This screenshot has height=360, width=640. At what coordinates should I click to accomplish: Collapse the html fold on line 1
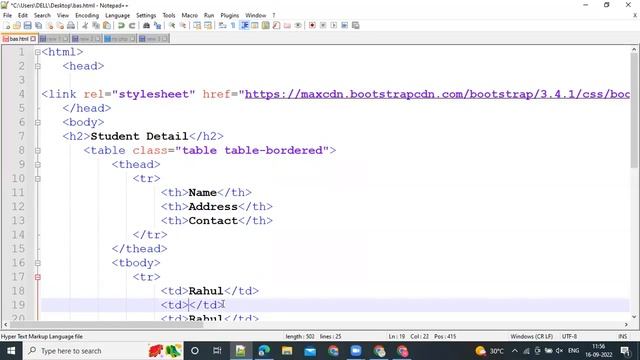[38, 52]
